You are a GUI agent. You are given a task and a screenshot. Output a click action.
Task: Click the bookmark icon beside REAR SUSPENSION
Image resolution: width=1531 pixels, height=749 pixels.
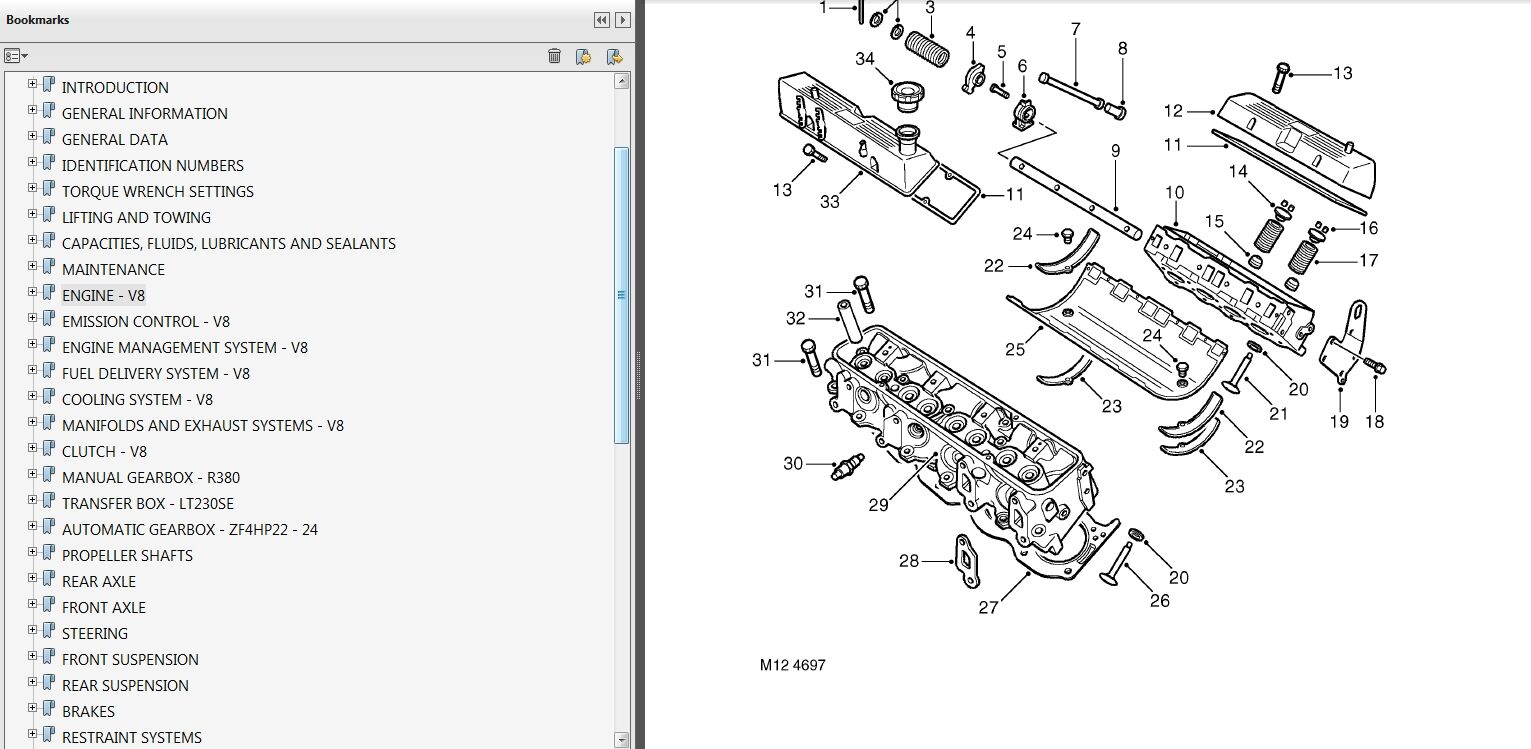point(48,683)
